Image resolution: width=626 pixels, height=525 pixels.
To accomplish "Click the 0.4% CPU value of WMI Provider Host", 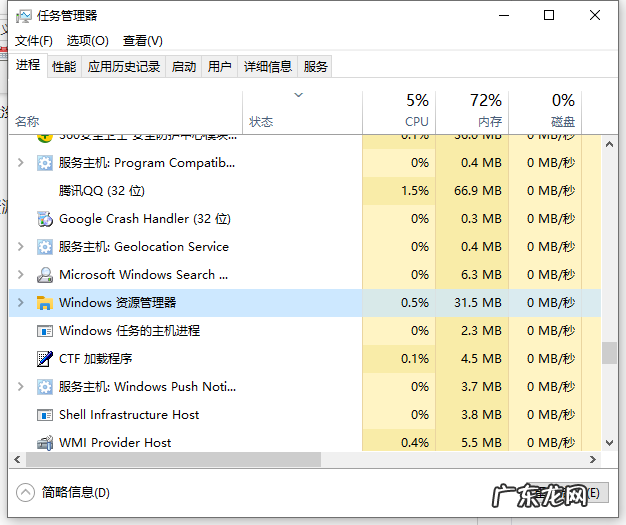I will click(415, 442).
